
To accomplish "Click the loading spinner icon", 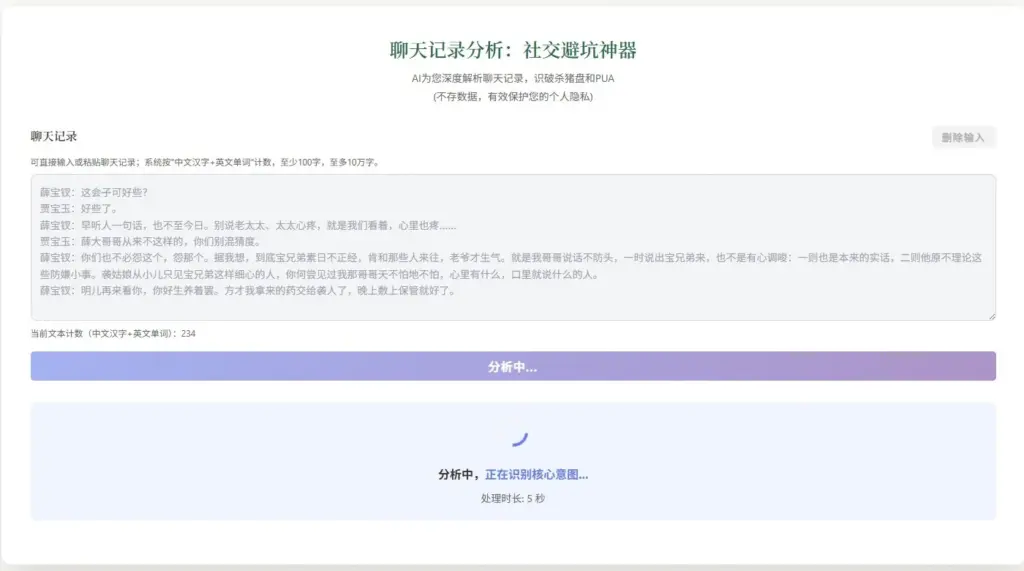I will [520, 439].
